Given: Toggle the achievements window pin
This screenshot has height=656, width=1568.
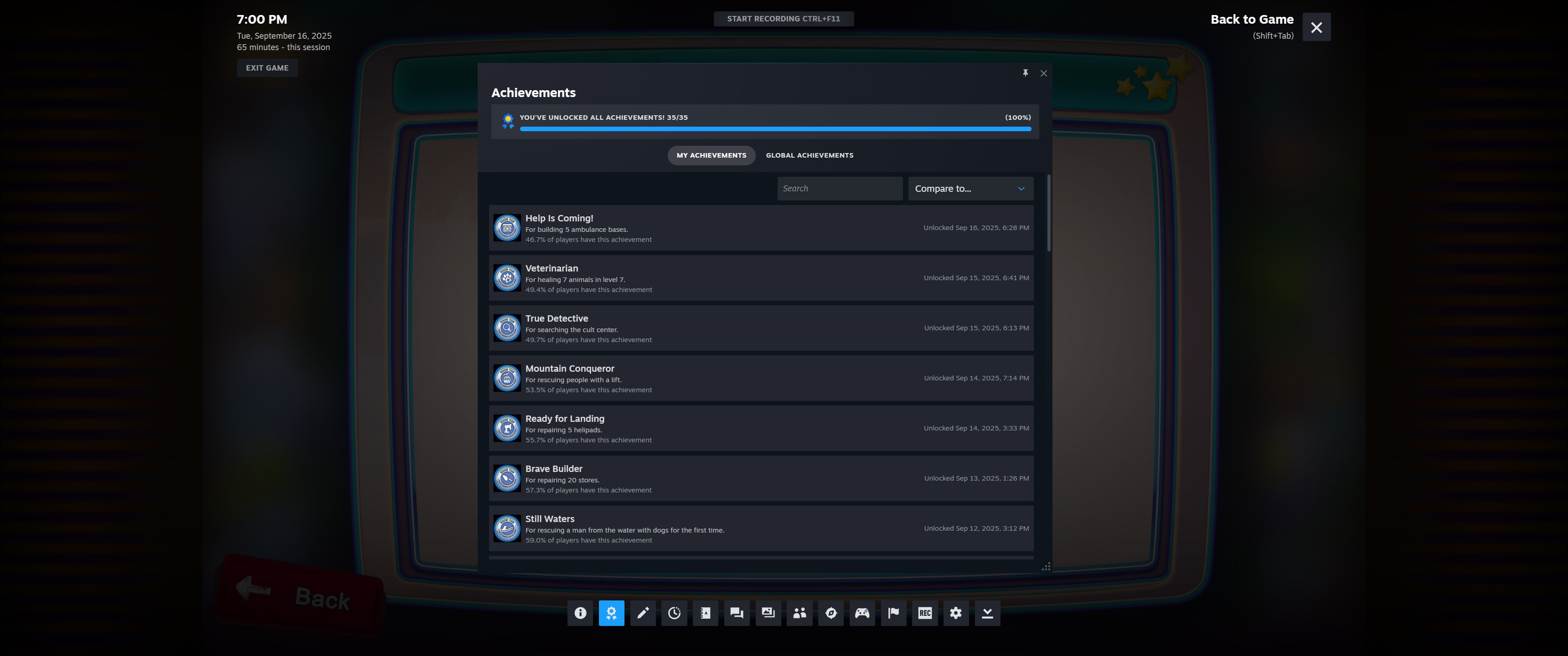Looking at the screenshot, I should (x=1025, y=73).
